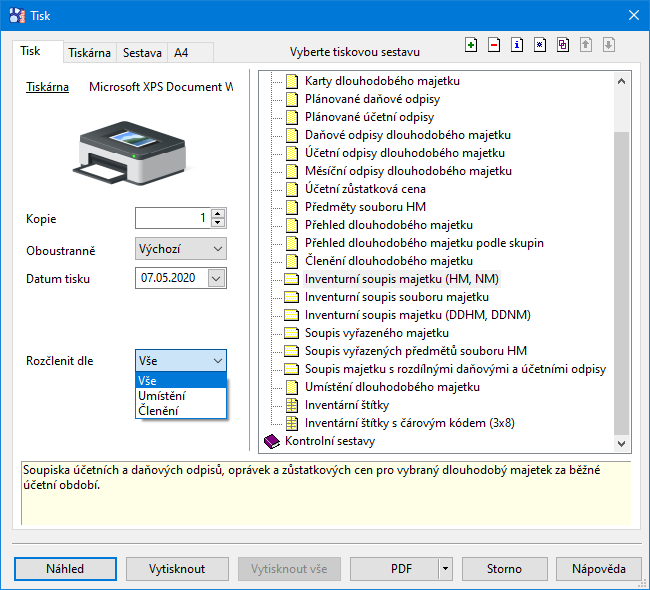
Task: Switch to the Sestava tab
Action: coord(142,53)
